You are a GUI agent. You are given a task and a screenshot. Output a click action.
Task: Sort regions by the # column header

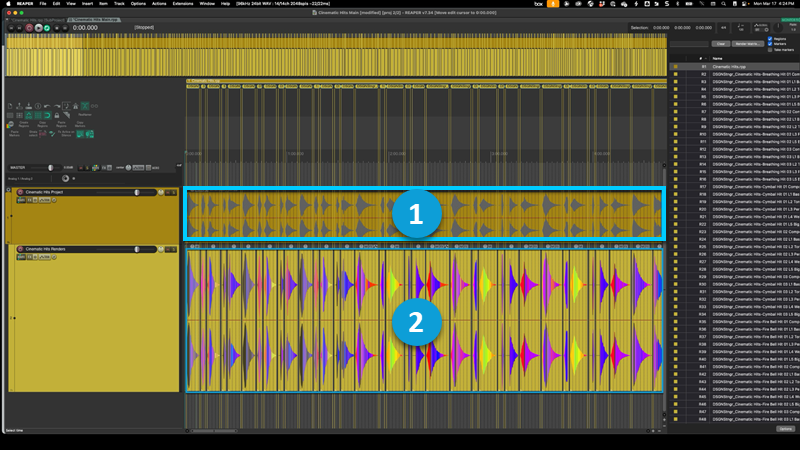[703, 59]
